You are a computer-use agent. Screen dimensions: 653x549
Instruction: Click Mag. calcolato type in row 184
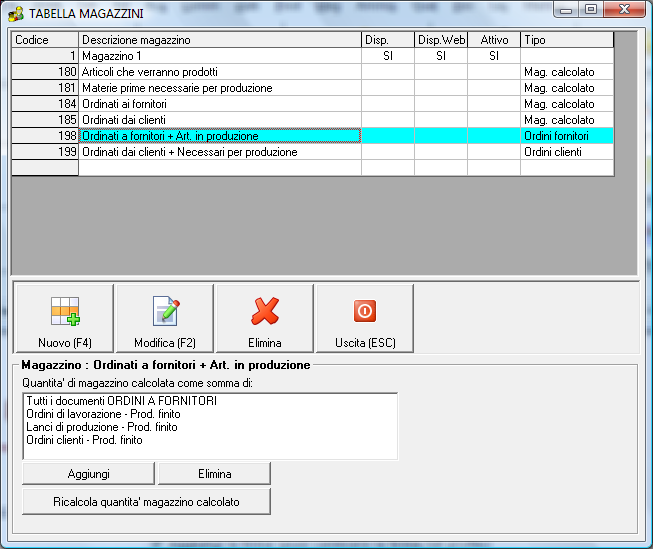pyautogui.click(x=567, y=104)
